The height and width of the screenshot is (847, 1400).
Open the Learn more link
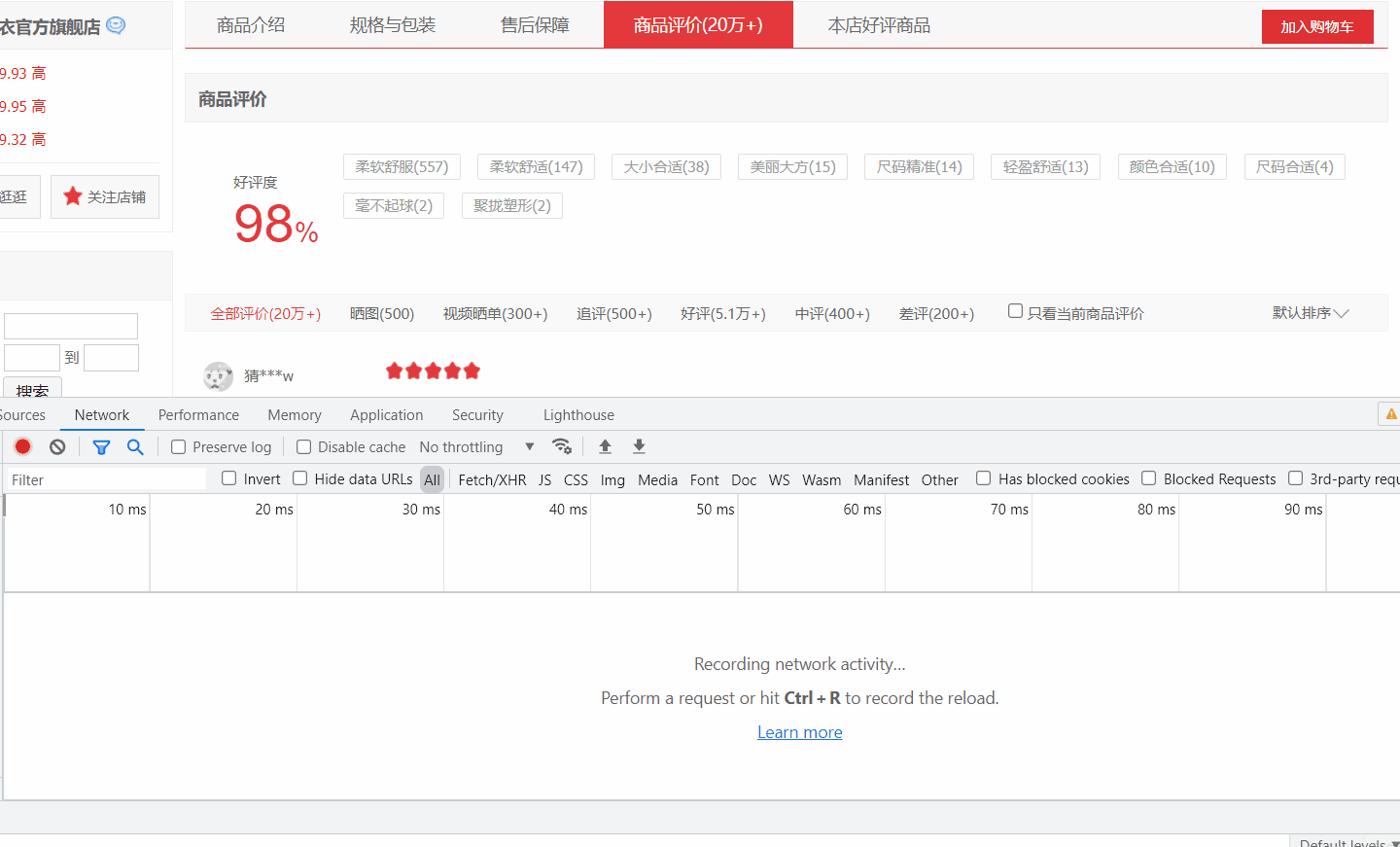coord(799,732)
